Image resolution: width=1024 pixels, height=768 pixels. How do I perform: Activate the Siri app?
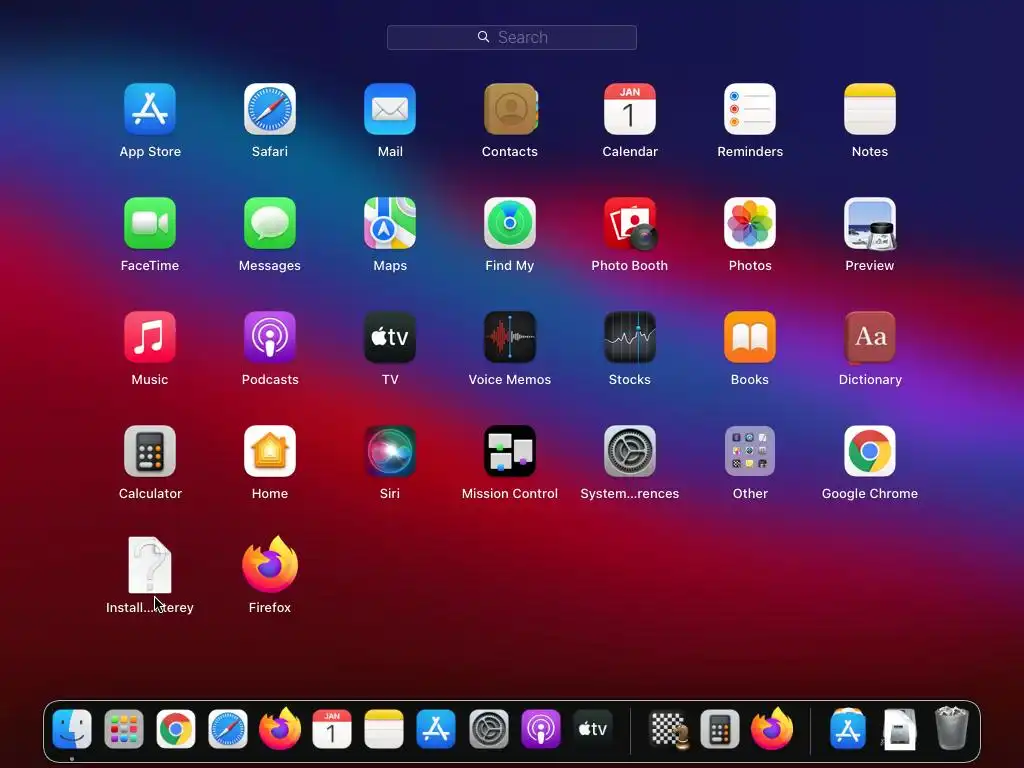pos(390,451)
